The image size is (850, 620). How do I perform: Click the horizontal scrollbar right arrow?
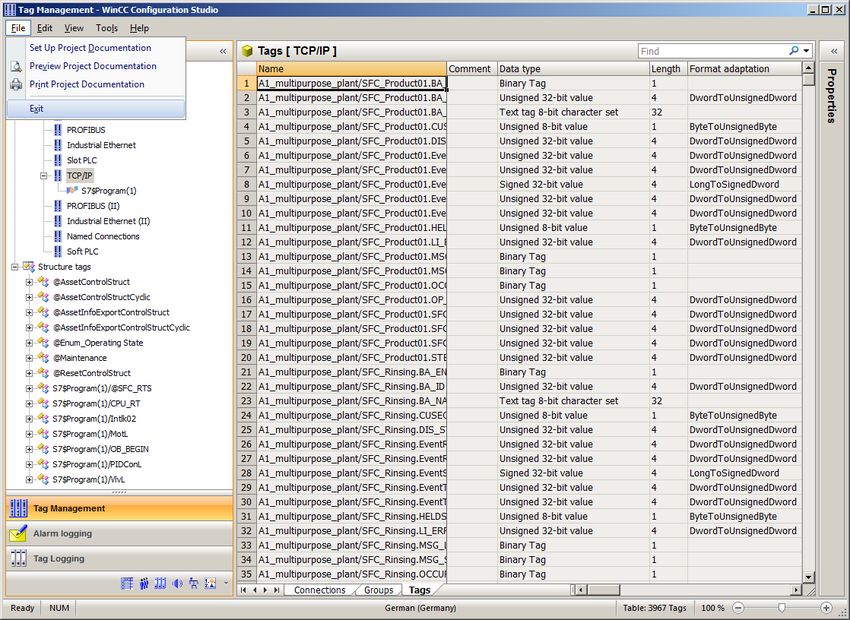pyautogui.click(x=796, y=590)
